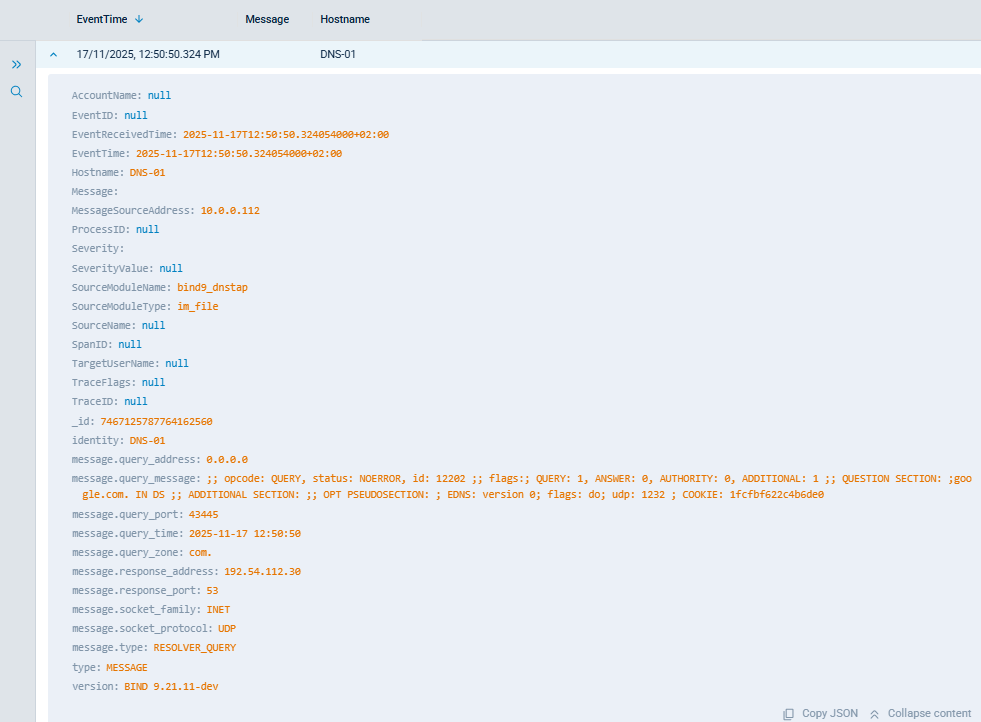This screenshot has height=722, width=981.
Task: Click the Severity field label
Action: 98,248
